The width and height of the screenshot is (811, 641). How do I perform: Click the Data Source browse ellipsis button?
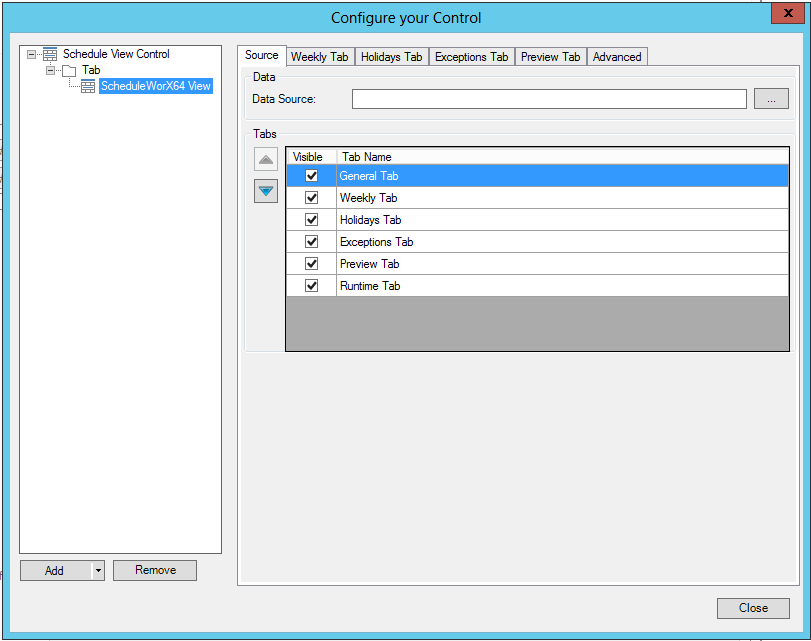click(x=771, y=99)
